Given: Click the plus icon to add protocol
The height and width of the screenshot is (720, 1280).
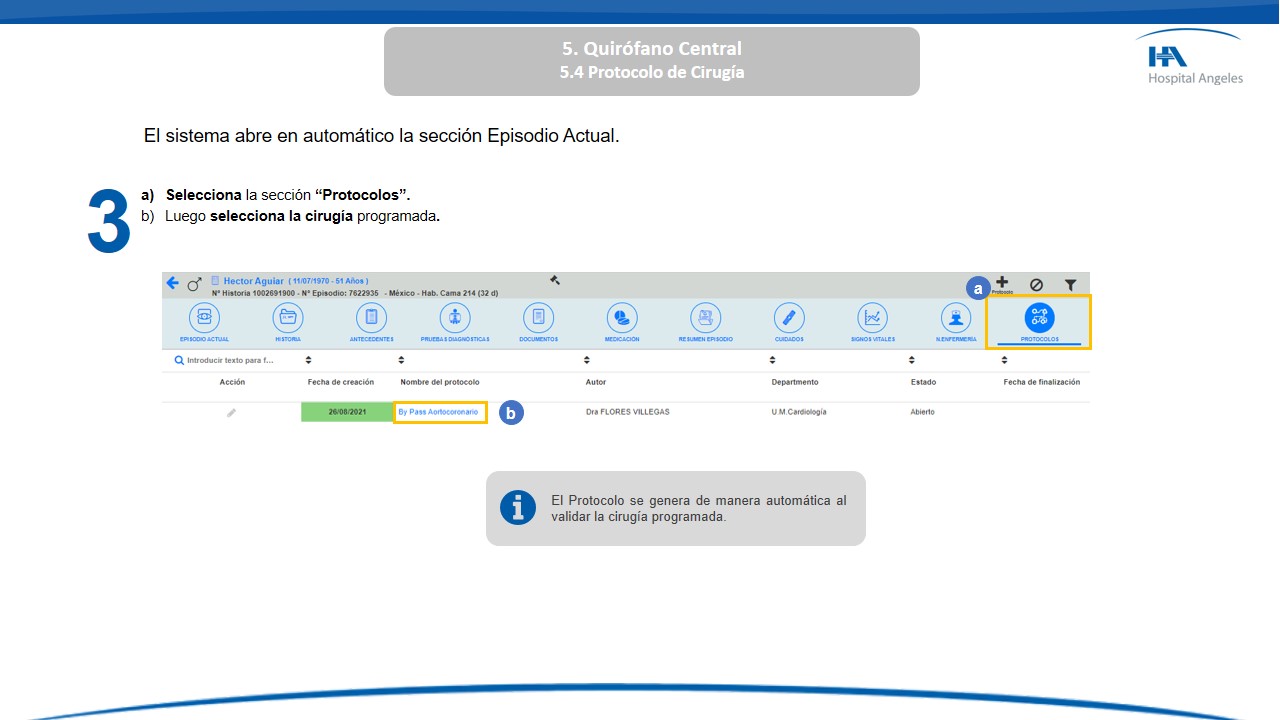Looking at the screenshot, I should click(x=1002, y=284).
